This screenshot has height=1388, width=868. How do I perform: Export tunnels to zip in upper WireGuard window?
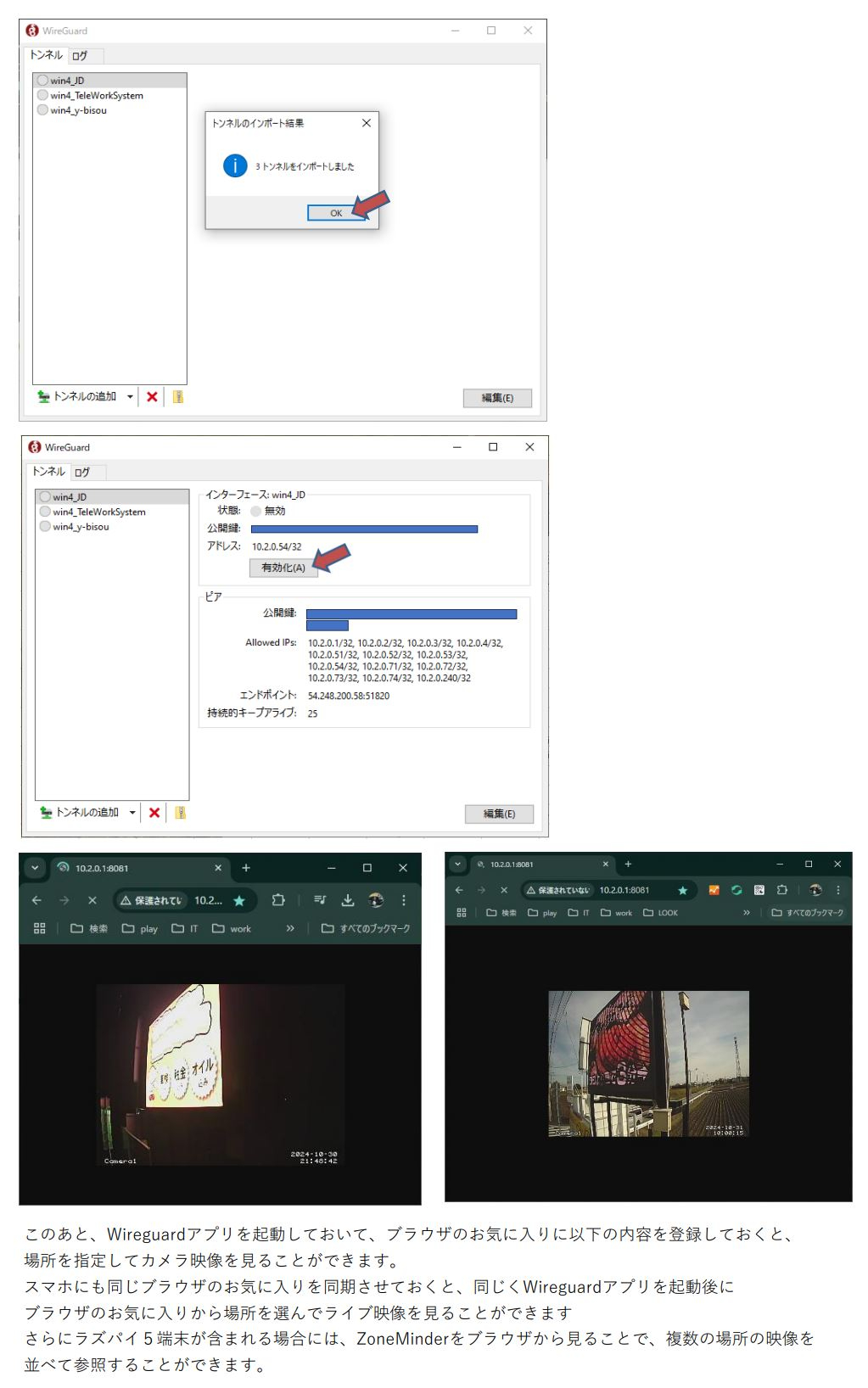click(178, 396)
